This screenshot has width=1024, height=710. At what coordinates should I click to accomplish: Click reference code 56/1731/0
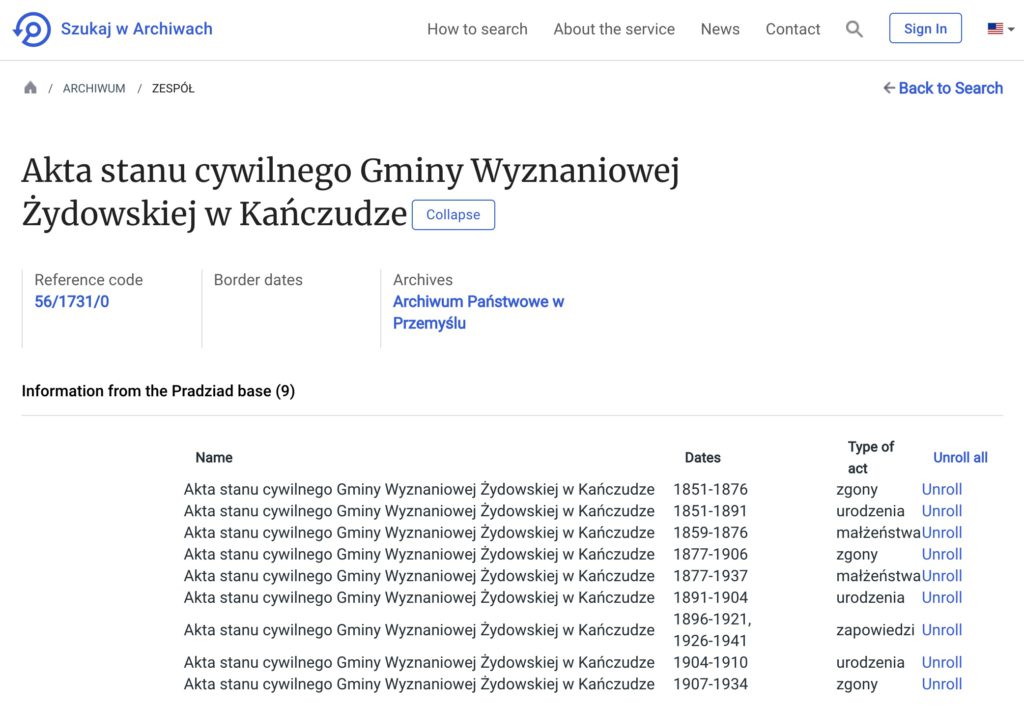click(x=72, y=302)
